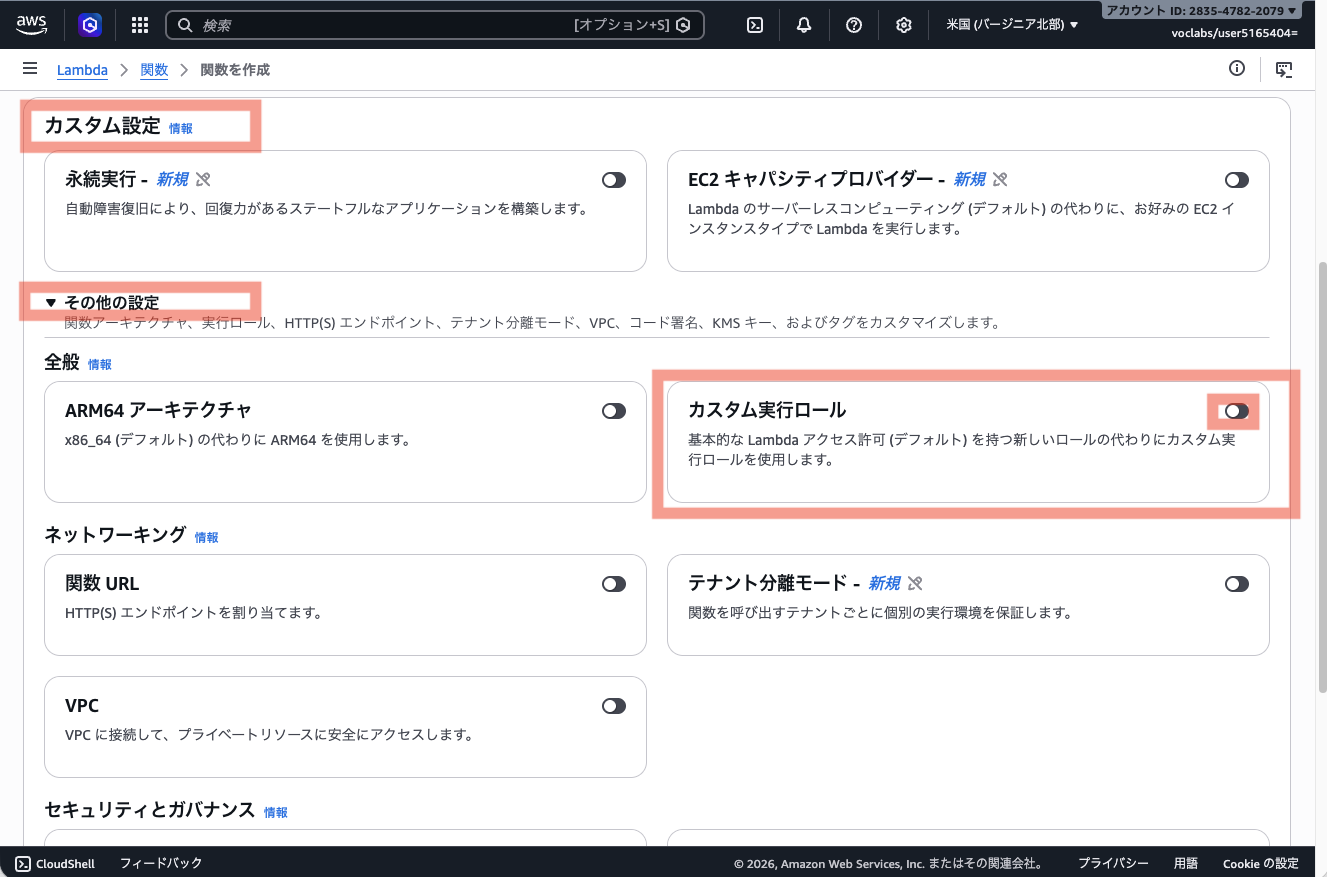Click the 全般 section heading
This screenshot has width=1327, height=877.
62,363
